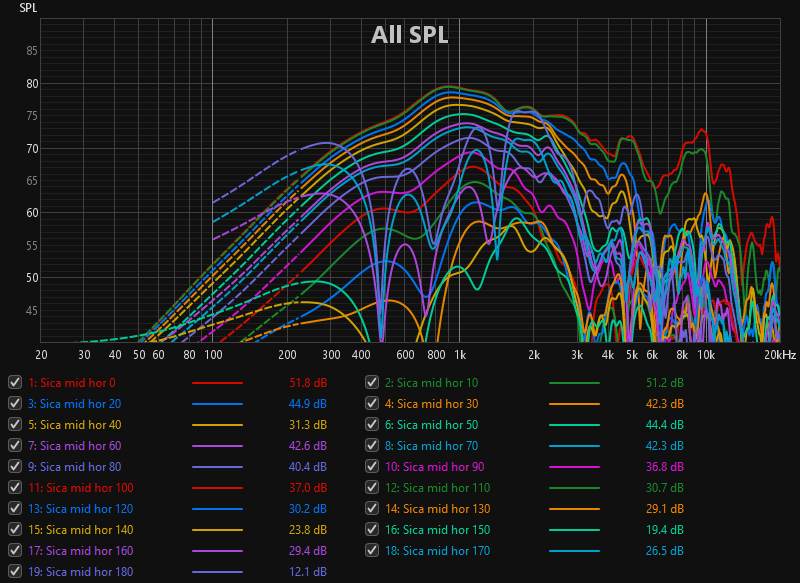800x583 pixels.
Task: Toggle checkbox for Sica mid hor 30
Action: (x=372, y=403)
